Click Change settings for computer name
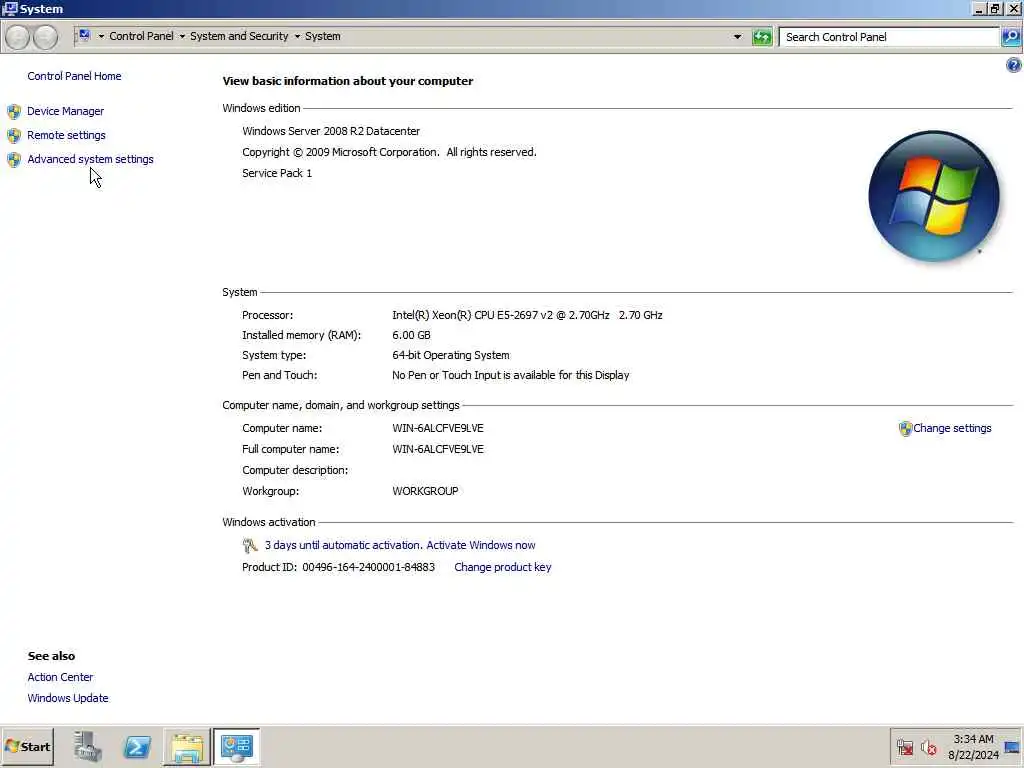 coord(952,428)
